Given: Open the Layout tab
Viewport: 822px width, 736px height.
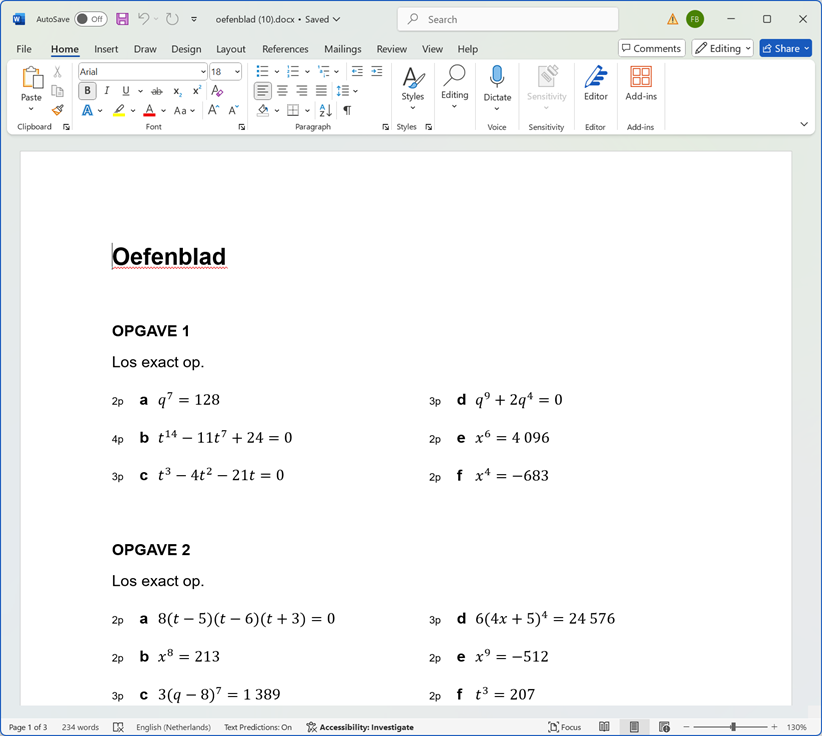Looking at the screenshot, I should 231,49.
